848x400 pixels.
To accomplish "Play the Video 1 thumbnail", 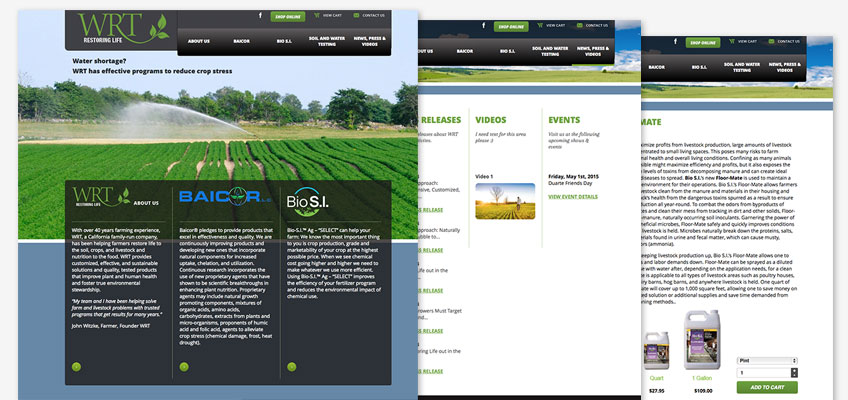I will pyautogui.click(x=505, y=201).
